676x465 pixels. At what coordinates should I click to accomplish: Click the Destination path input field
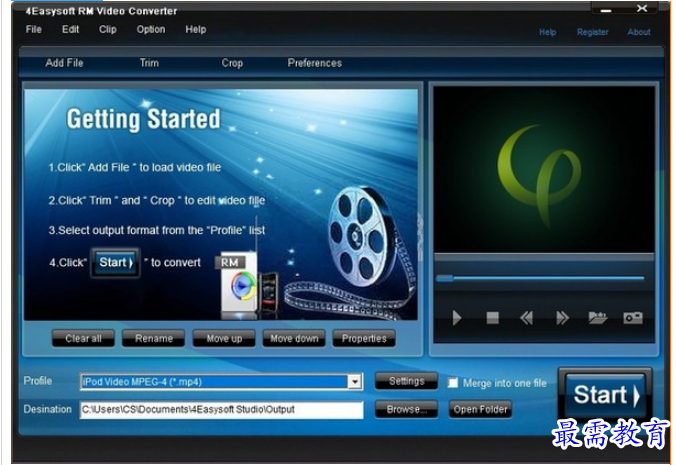222,409
